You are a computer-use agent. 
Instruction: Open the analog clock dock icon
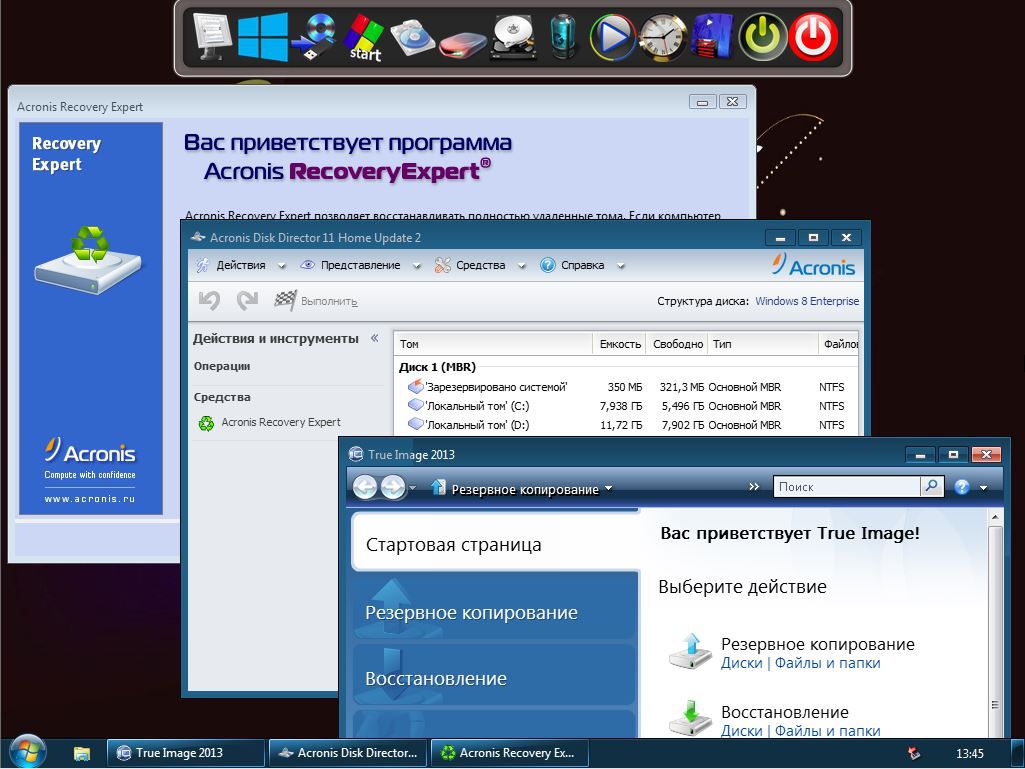[x=662, y=38]
